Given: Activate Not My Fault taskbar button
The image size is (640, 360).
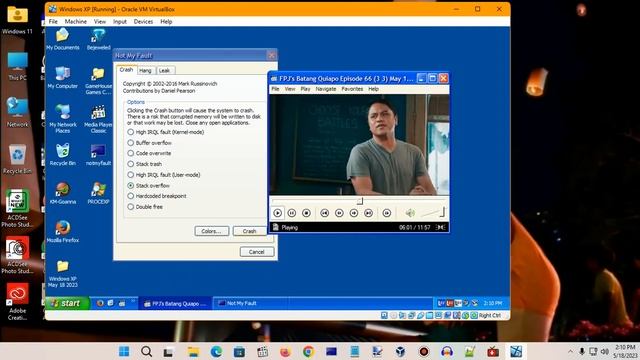Looking at the screenshot, I should point(251,303).
